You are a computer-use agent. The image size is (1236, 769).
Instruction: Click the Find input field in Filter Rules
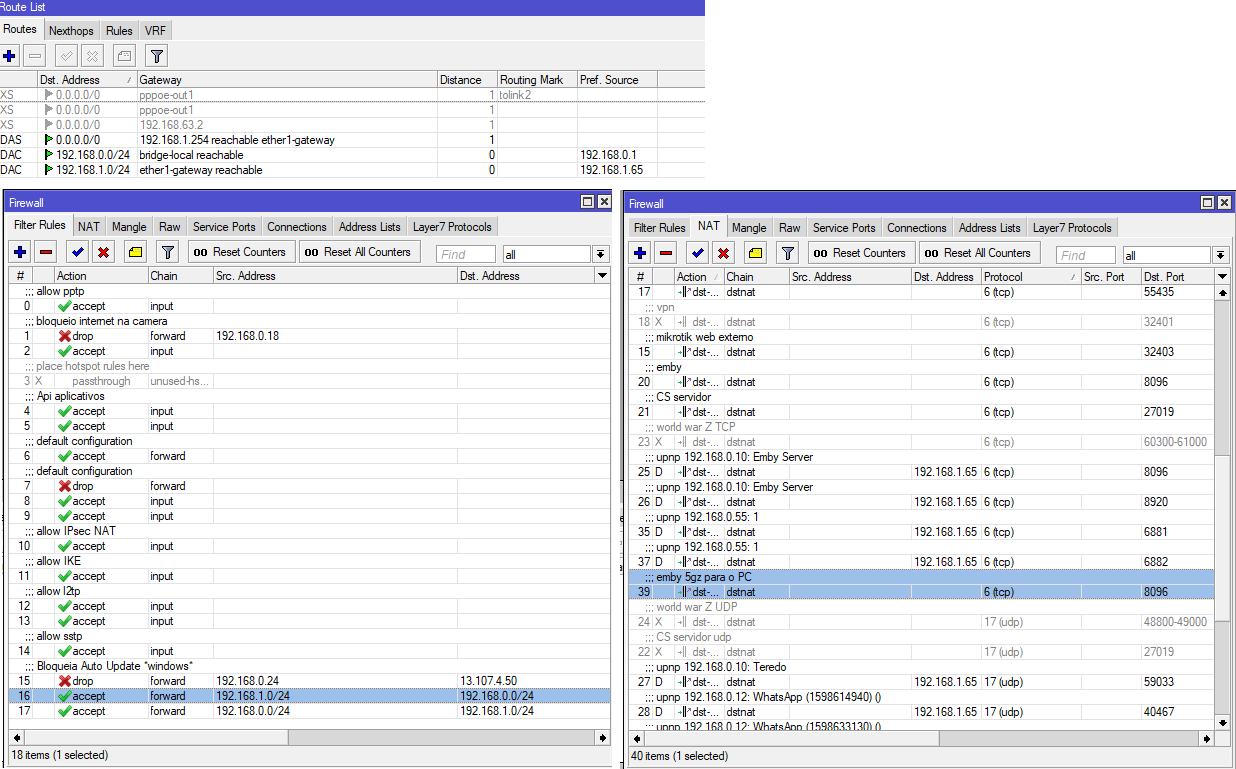point(465,253)
